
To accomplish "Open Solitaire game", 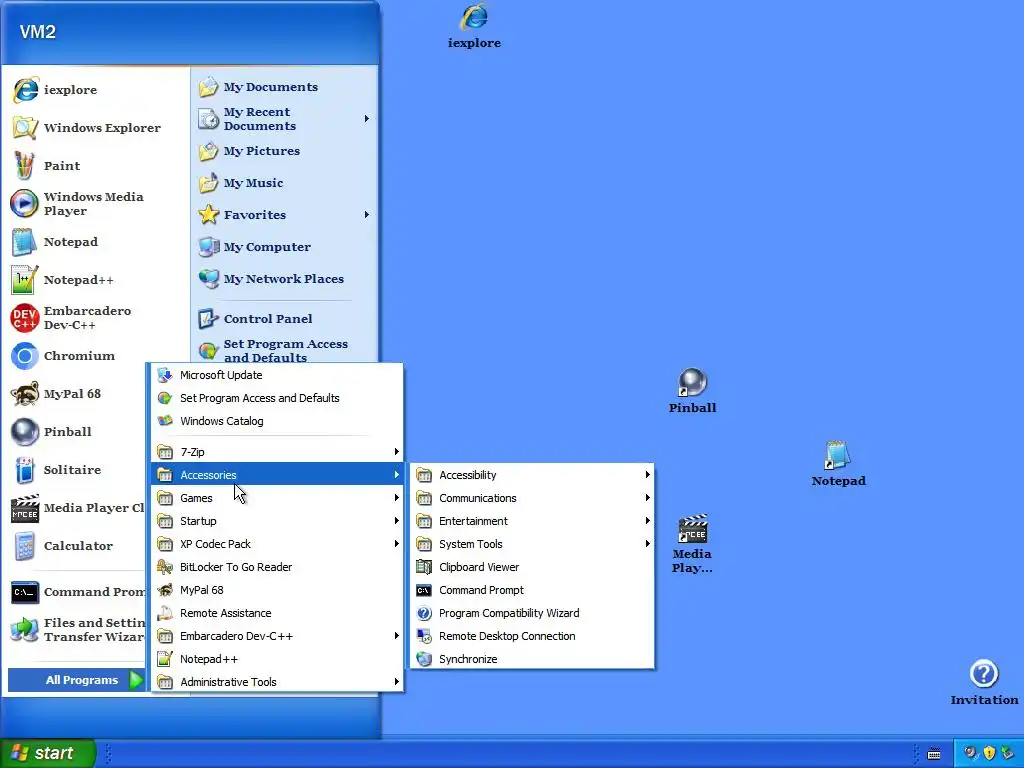I will 77,470.
